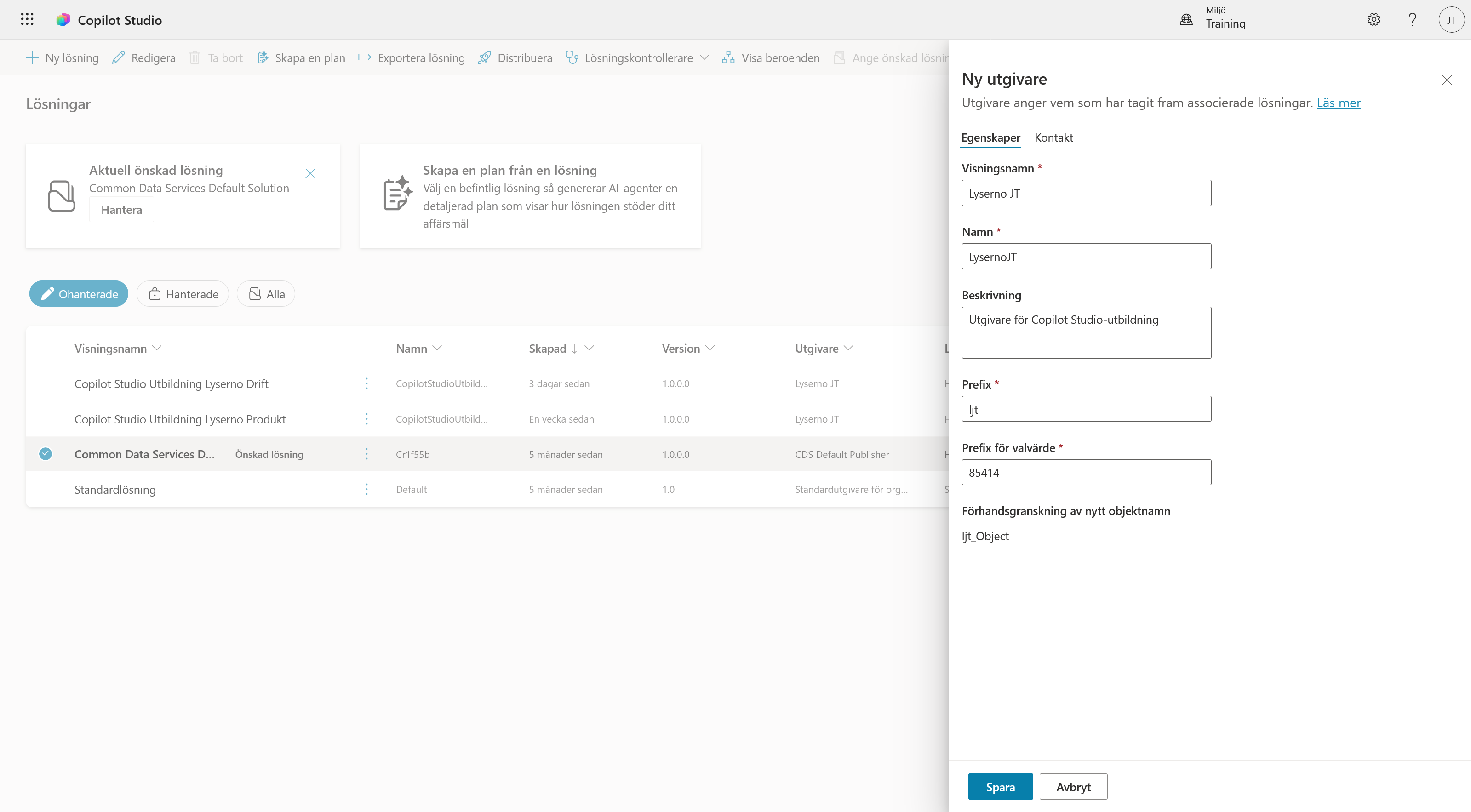Open Copilot Studio Utbildning Lyserno Drift solution
Screen dimensions: 1471x812
[172, 384]
